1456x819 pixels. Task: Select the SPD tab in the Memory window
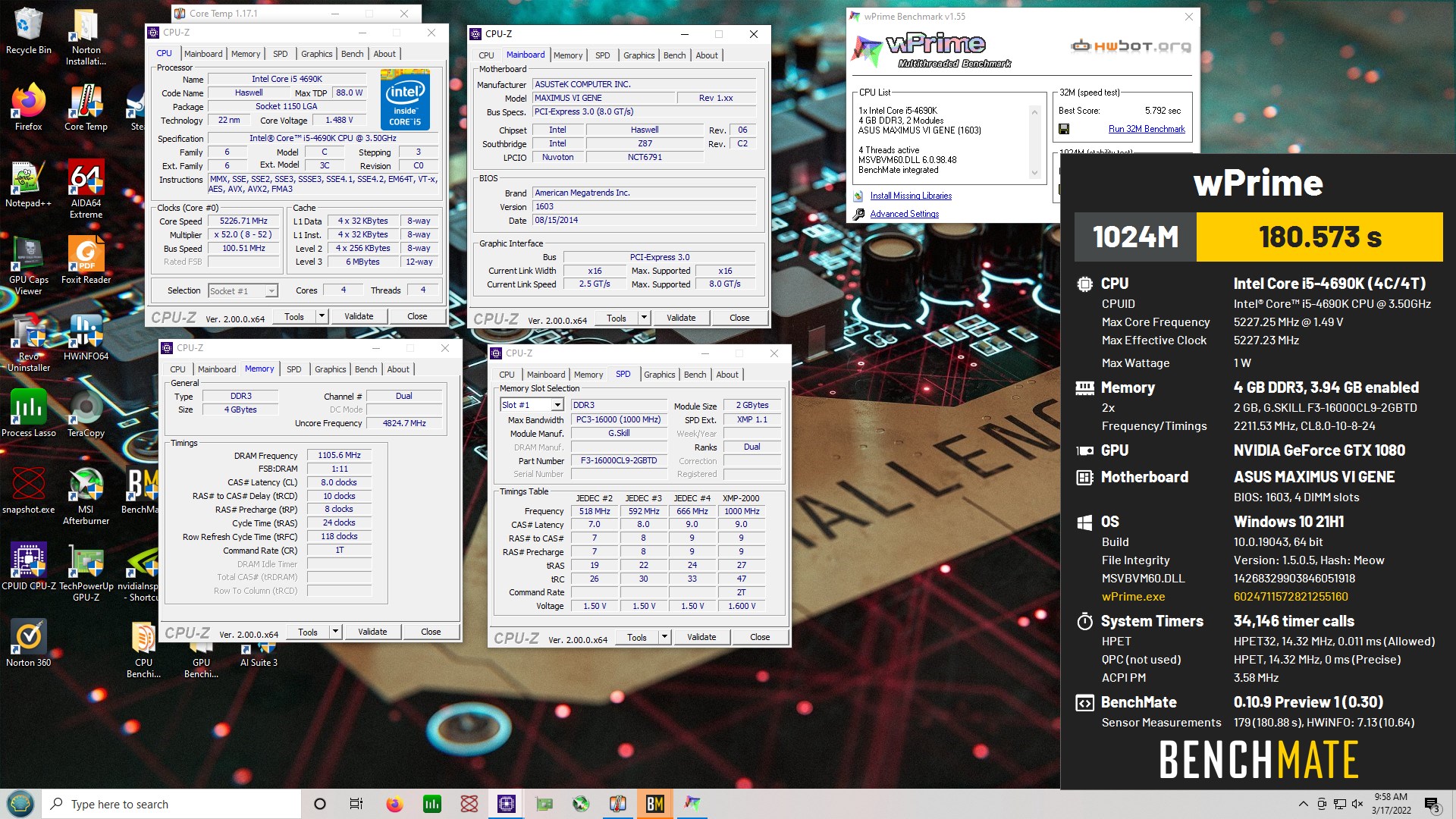[293, 369]
